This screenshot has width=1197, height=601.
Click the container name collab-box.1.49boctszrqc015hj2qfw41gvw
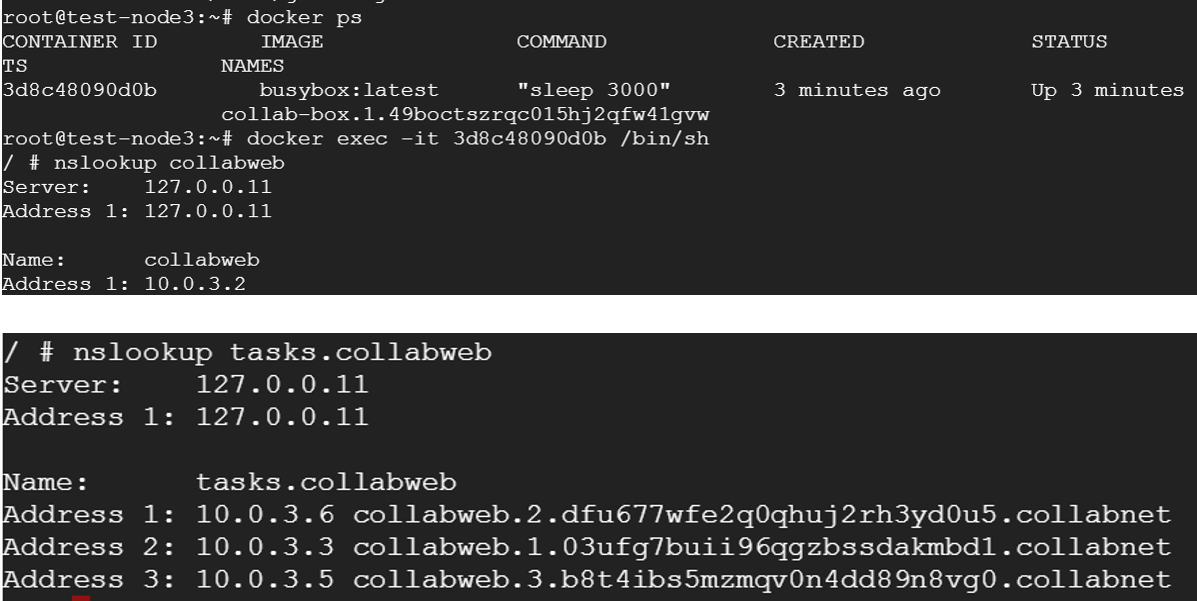pos(465,115)
